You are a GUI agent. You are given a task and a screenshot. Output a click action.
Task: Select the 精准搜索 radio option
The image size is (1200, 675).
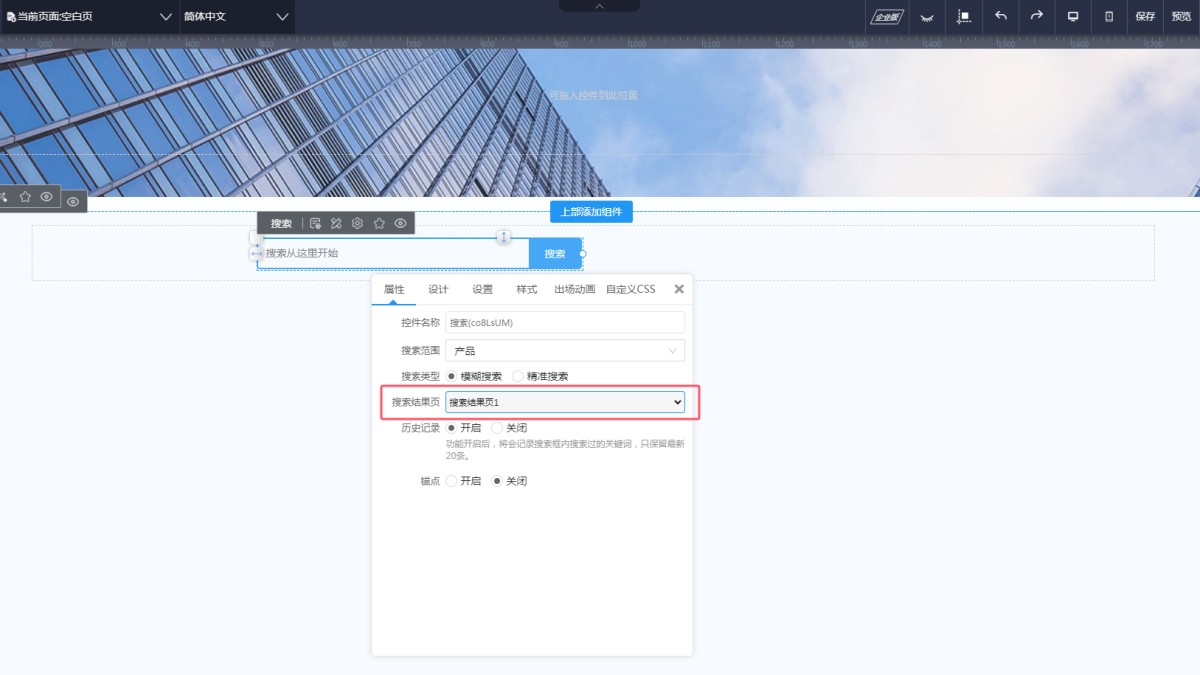(518, 376)
